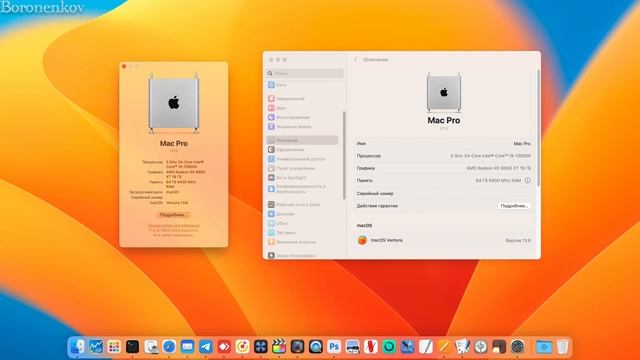Open the Stocks chart icon in Dock
Screen dimensions: 640x360
coord(96,347)
